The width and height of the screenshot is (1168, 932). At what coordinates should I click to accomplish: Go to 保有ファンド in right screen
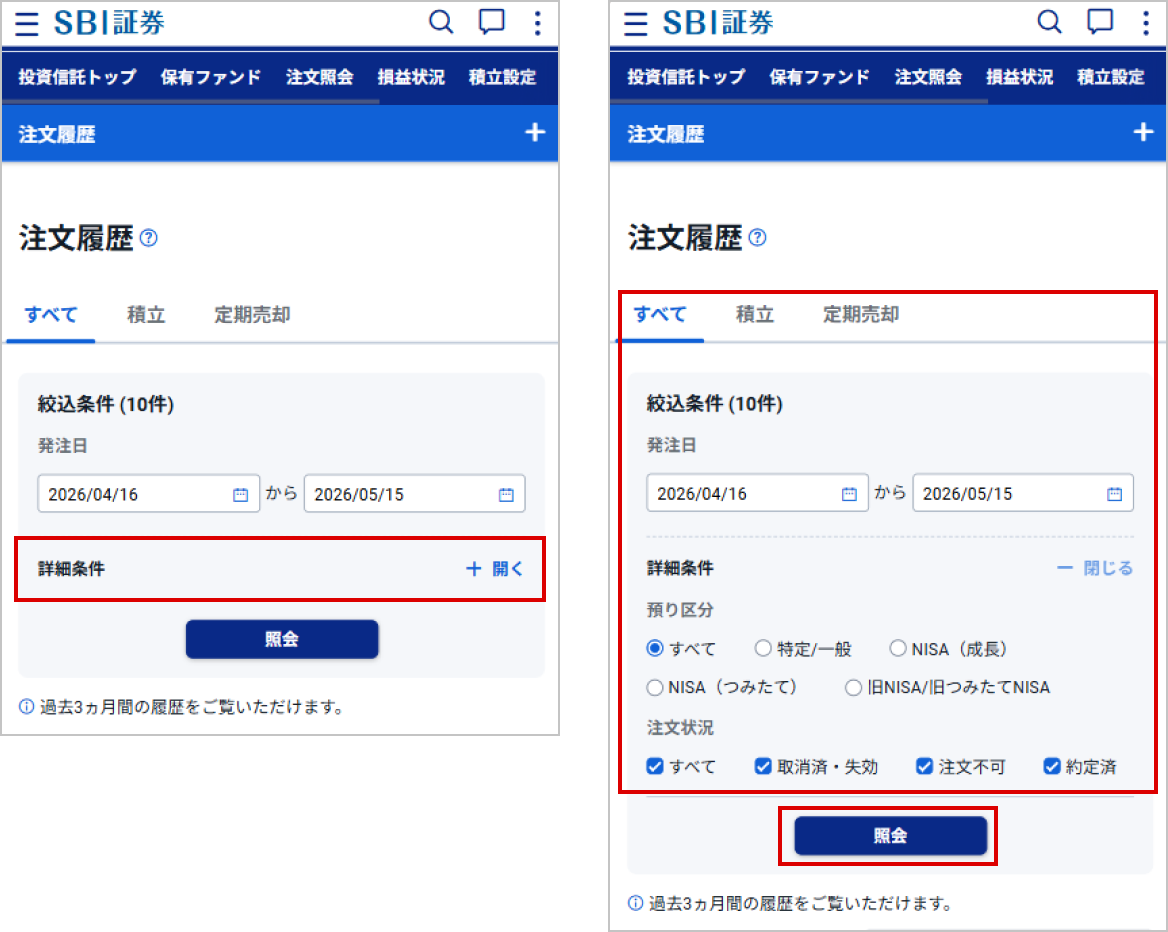819,77
